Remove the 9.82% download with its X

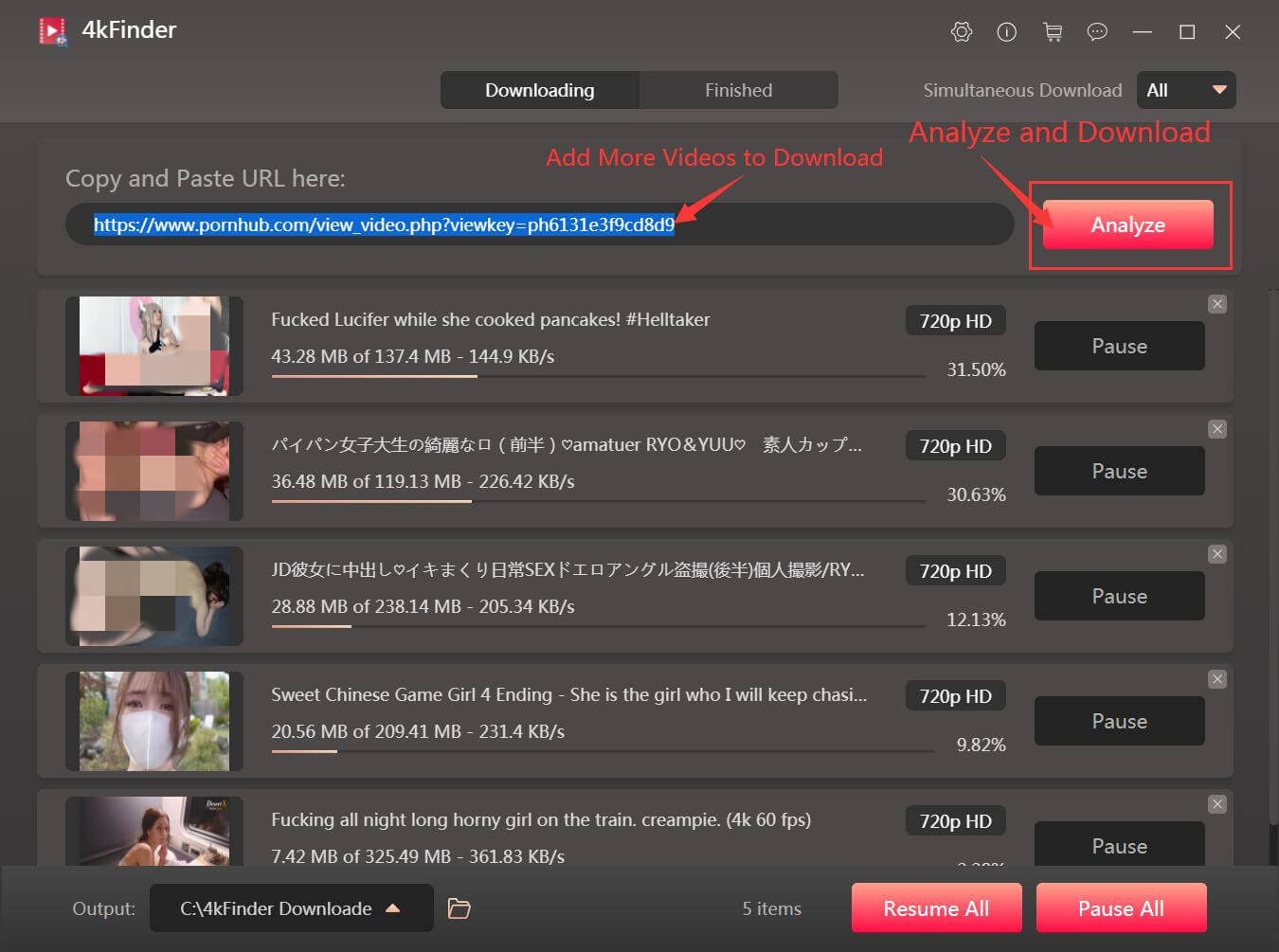pos(1217,679)
